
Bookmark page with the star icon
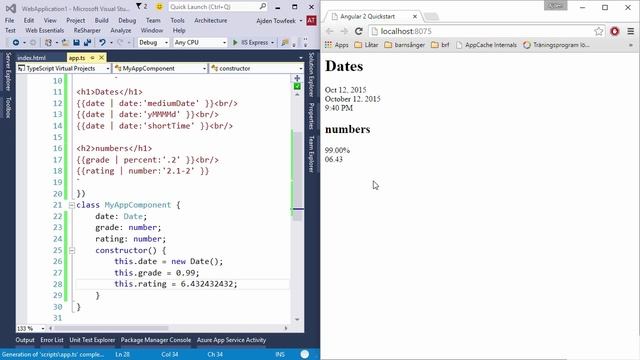[598, 31]
